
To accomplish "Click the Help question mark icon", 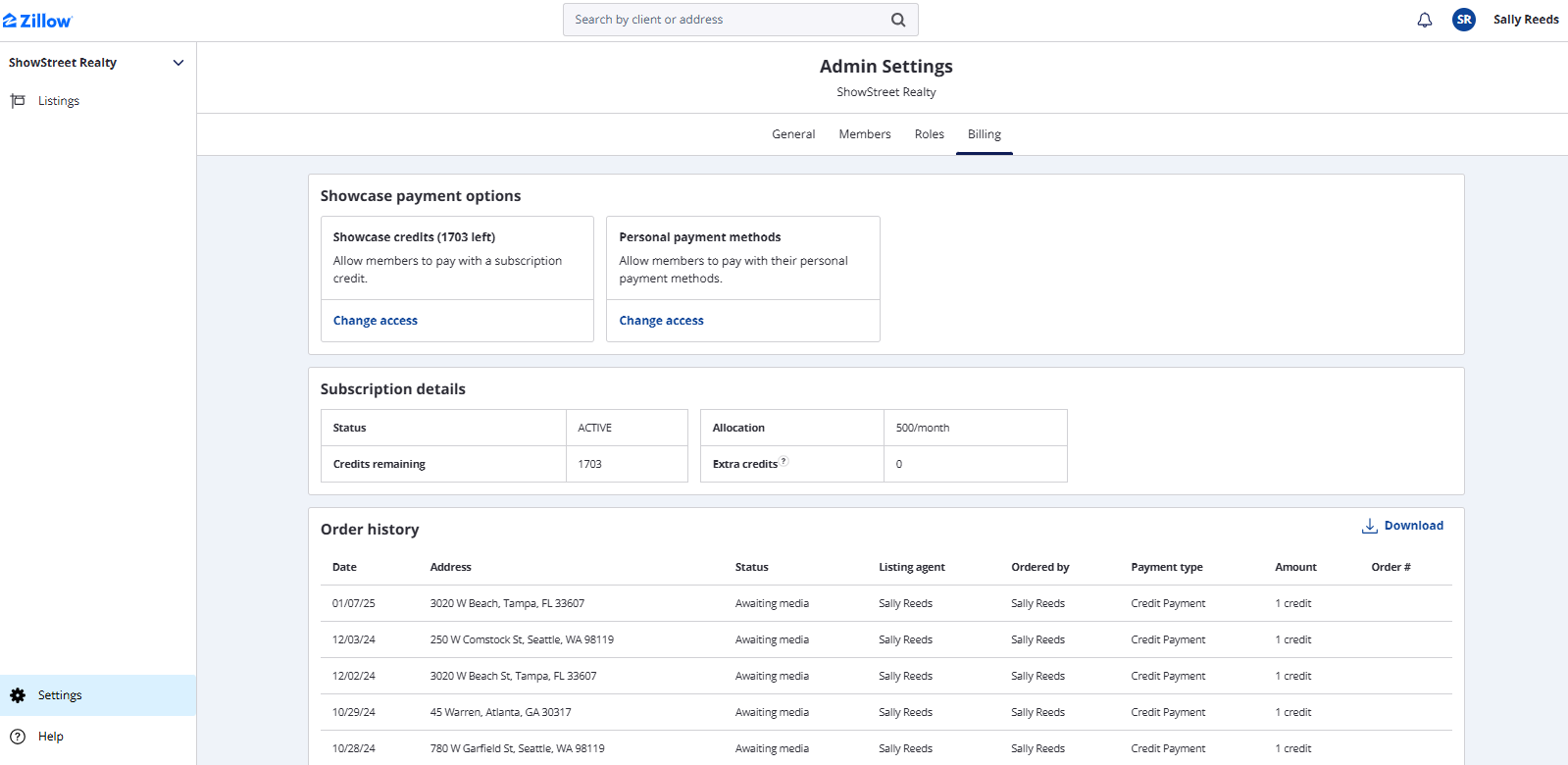I will (18, 737).
